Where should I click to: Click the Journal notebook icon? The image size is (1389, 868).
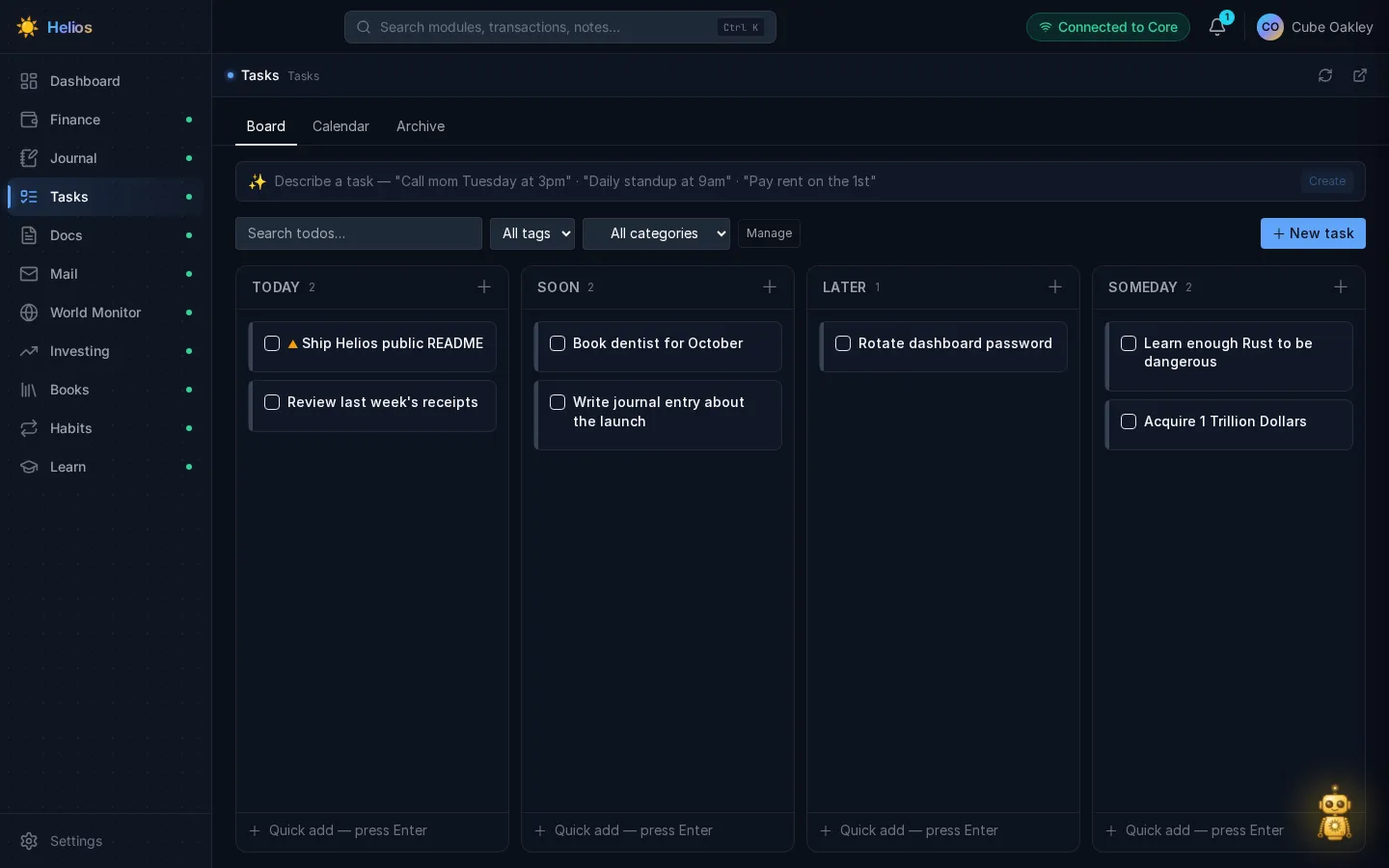tap(29, 158)
